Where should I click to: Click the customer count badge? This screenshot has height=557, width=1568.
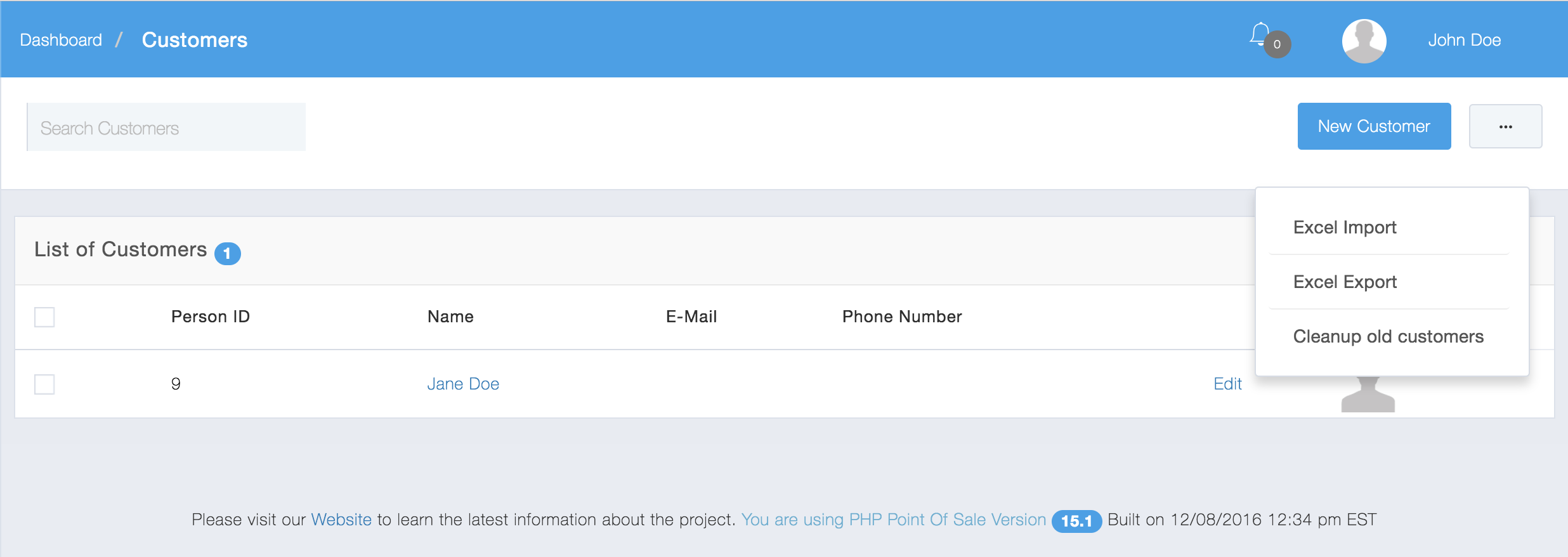pyautogui.click(x=227, y=253)
